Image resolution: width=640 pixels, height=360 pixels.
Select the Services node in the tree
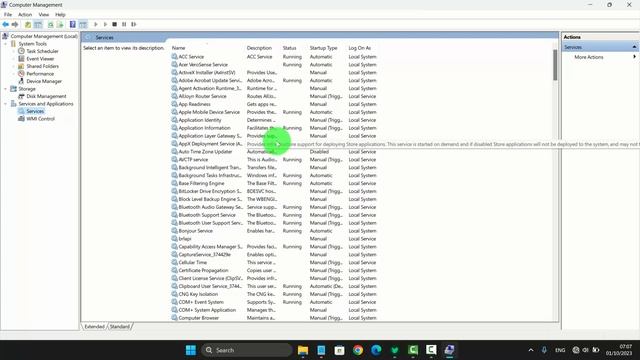click(x=35, y=111)
